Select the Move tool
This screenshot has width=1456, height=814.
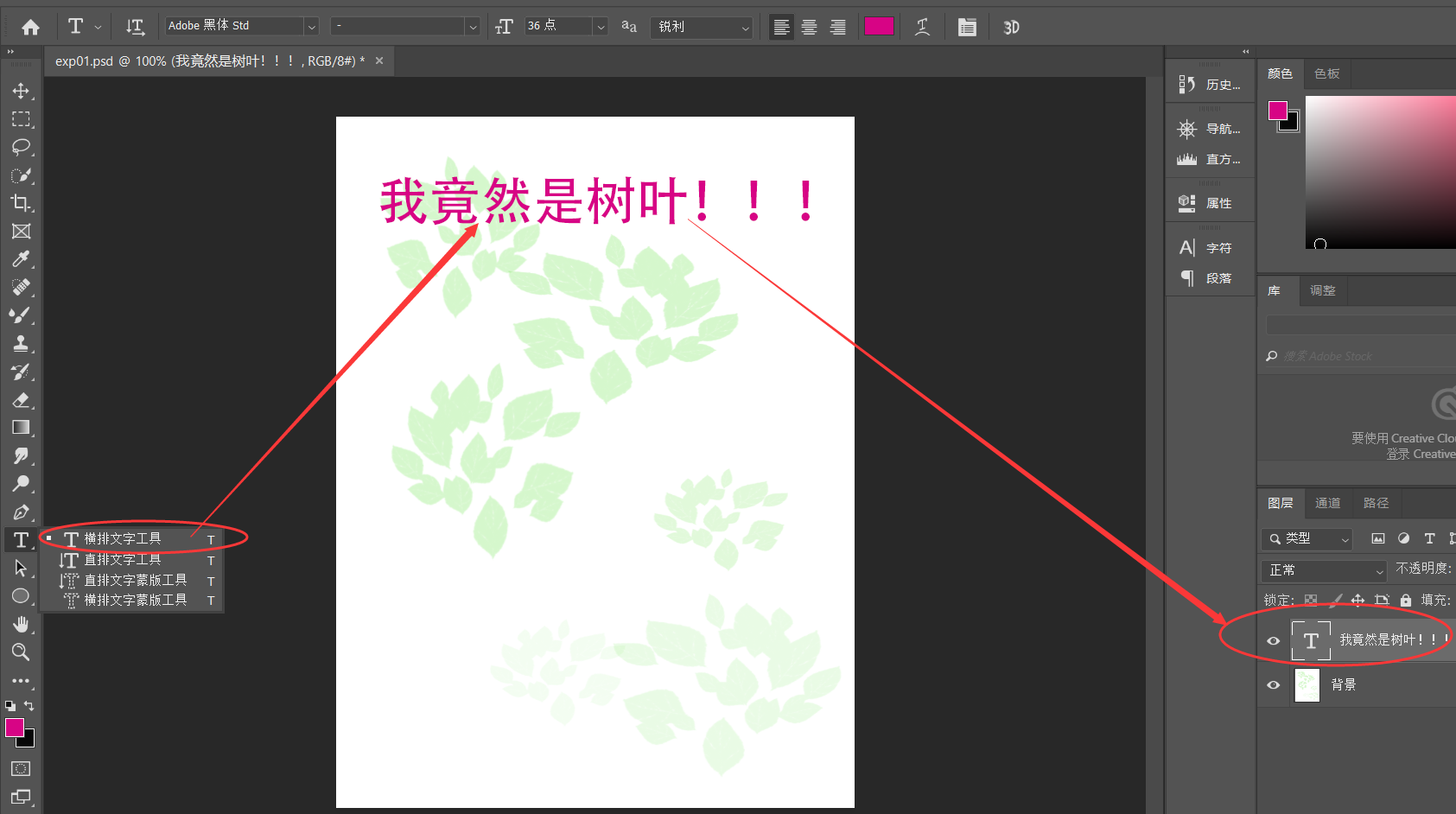click(21, 91)
